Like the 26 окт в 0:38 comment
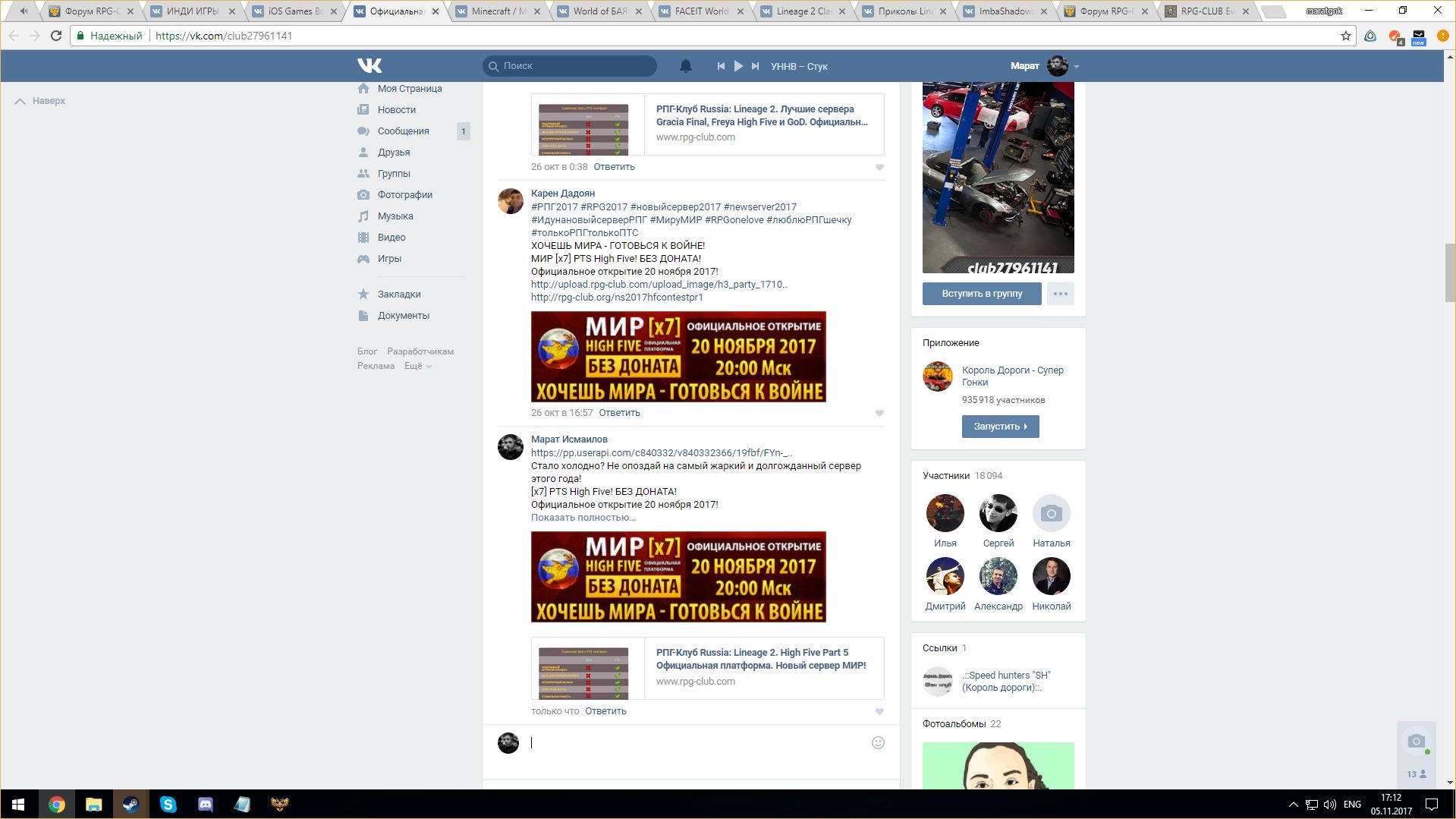This screenshot has height=819, width=1456. pyautogui.click(x=879, y=168)
